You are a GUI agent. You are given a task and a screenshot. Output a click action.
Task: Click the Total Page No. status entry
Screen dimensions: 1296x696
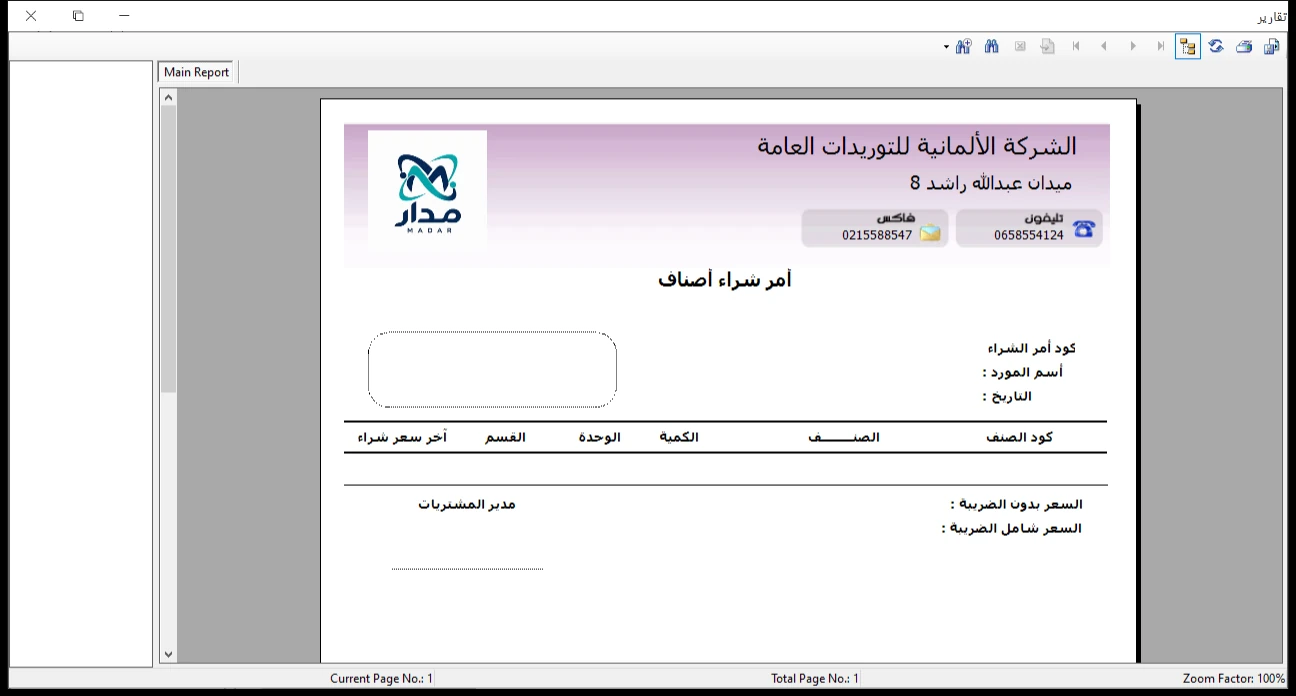click(x=815, y=679)
